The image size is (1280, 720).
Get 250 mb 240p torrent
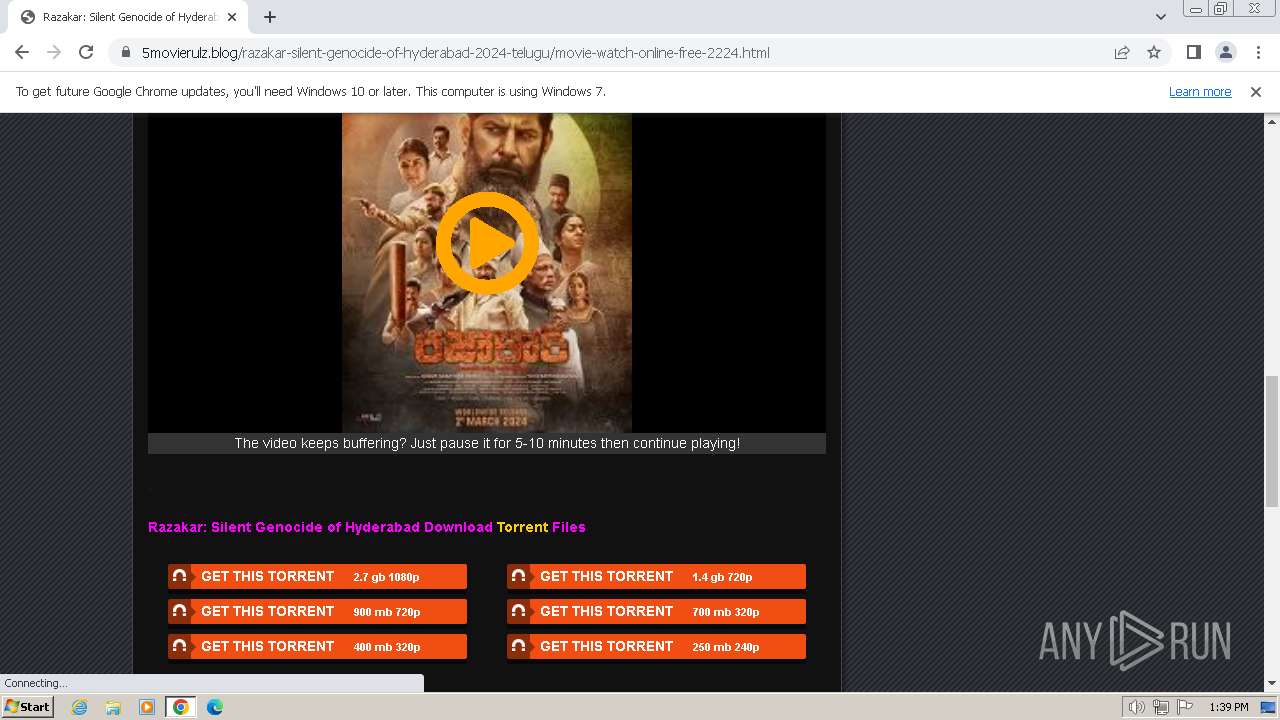pos(657,646)
